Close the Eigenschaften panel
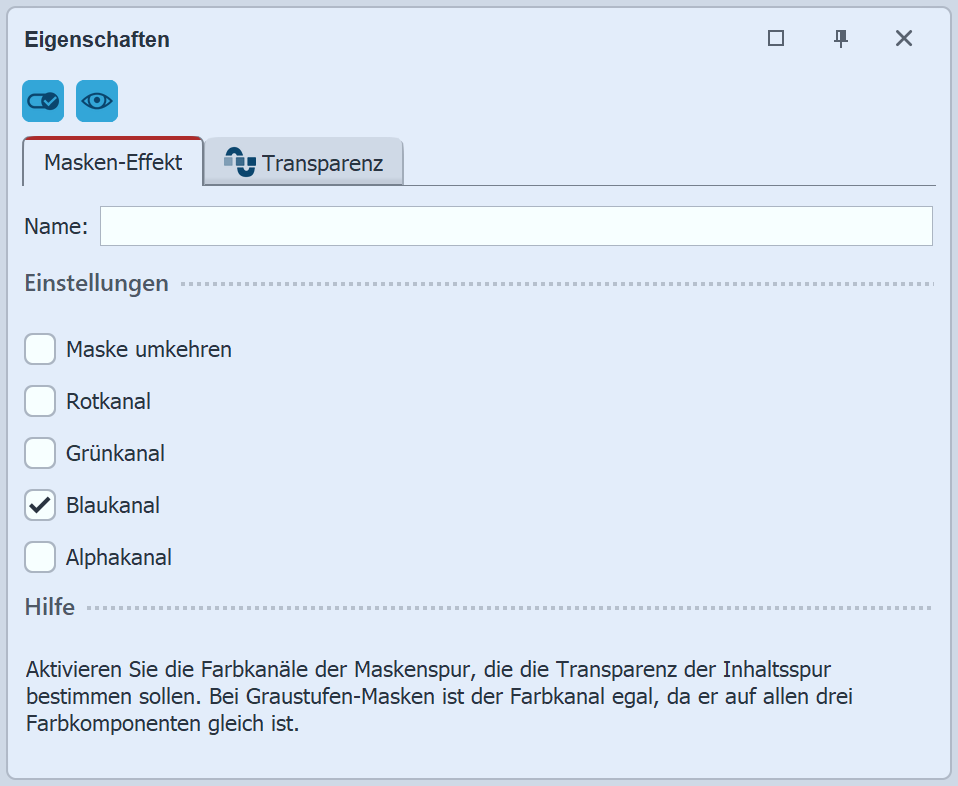The height and width of the screenshot is (786, 958). pyautogui.click(x=903, y=38)
